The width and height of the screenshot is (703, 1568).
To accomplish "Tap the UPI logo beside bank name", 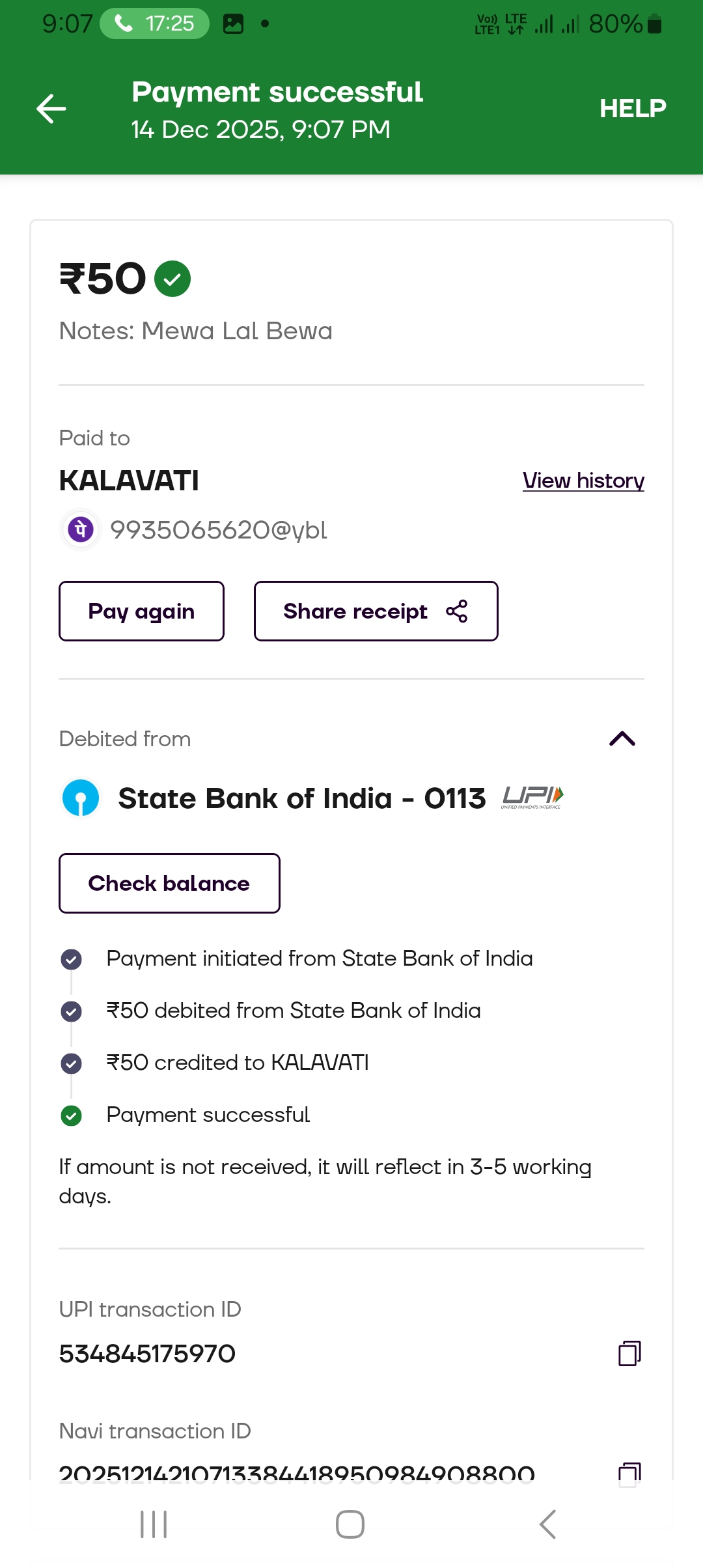I will point(532,797).
